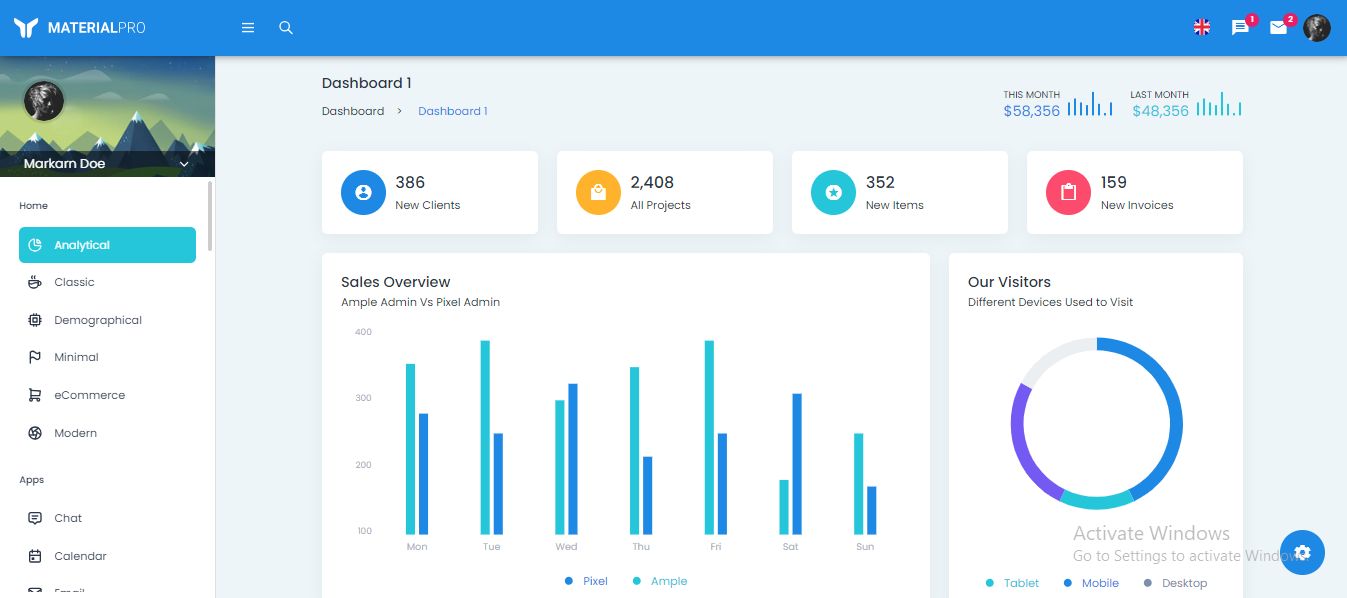The height and width of the screenshot is (598, 1347).
Task: Click the Calendar icon in sidebar
Action: [35, 556]
